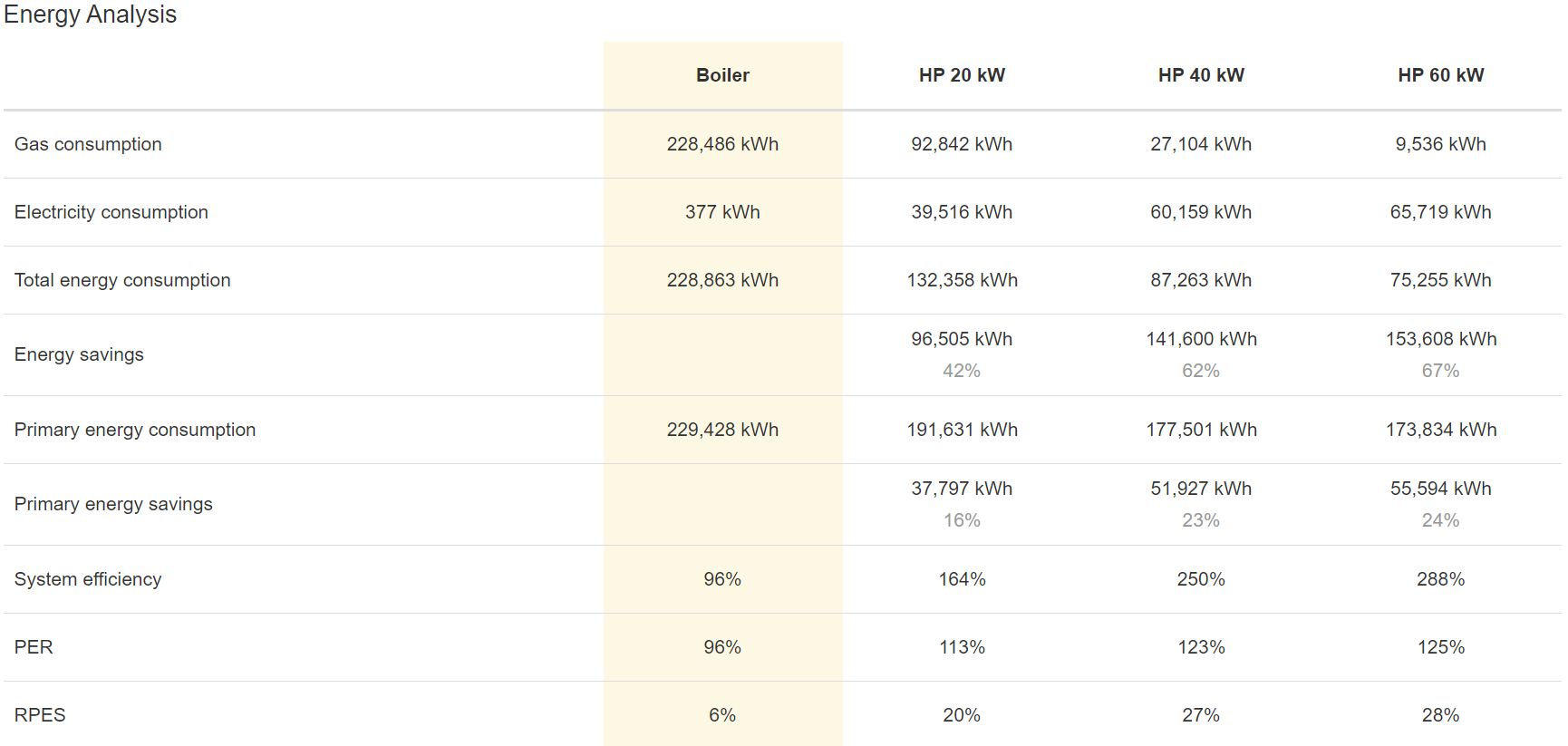Select the Primary energy savings label
Image resolution: width=1568 pixels, height=746 pixels.
113,504
